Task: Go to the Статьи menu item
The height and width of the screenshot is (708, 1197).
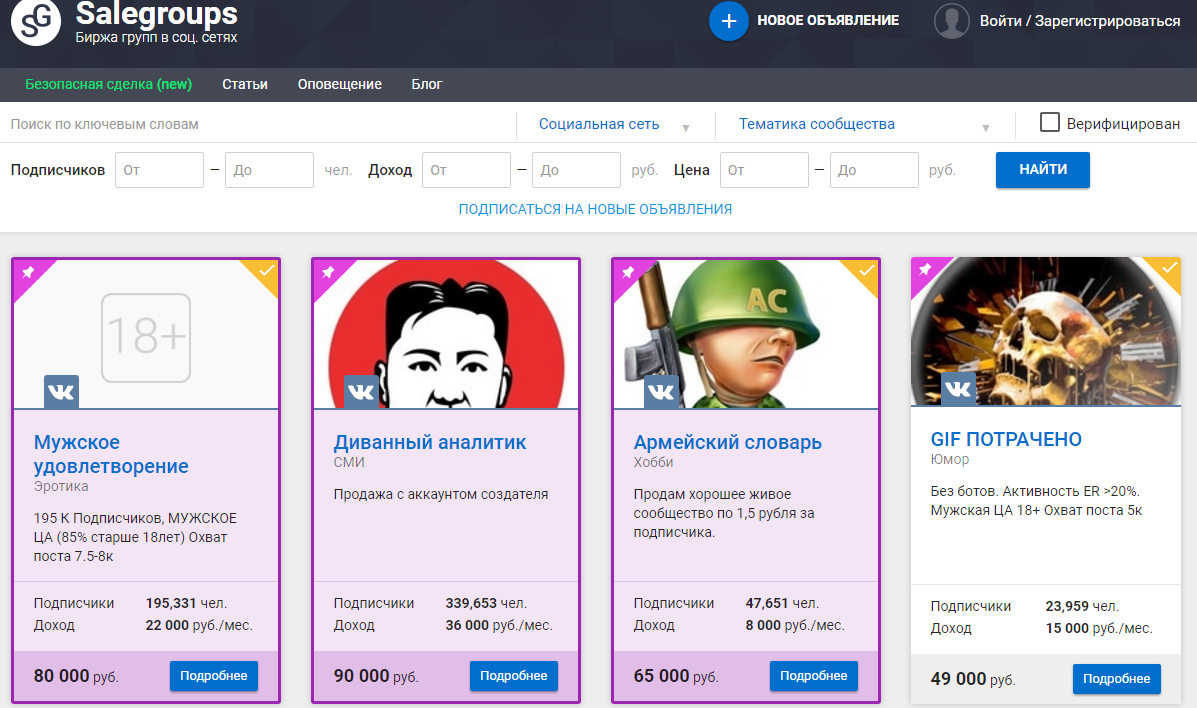Action: pos(245,84)
